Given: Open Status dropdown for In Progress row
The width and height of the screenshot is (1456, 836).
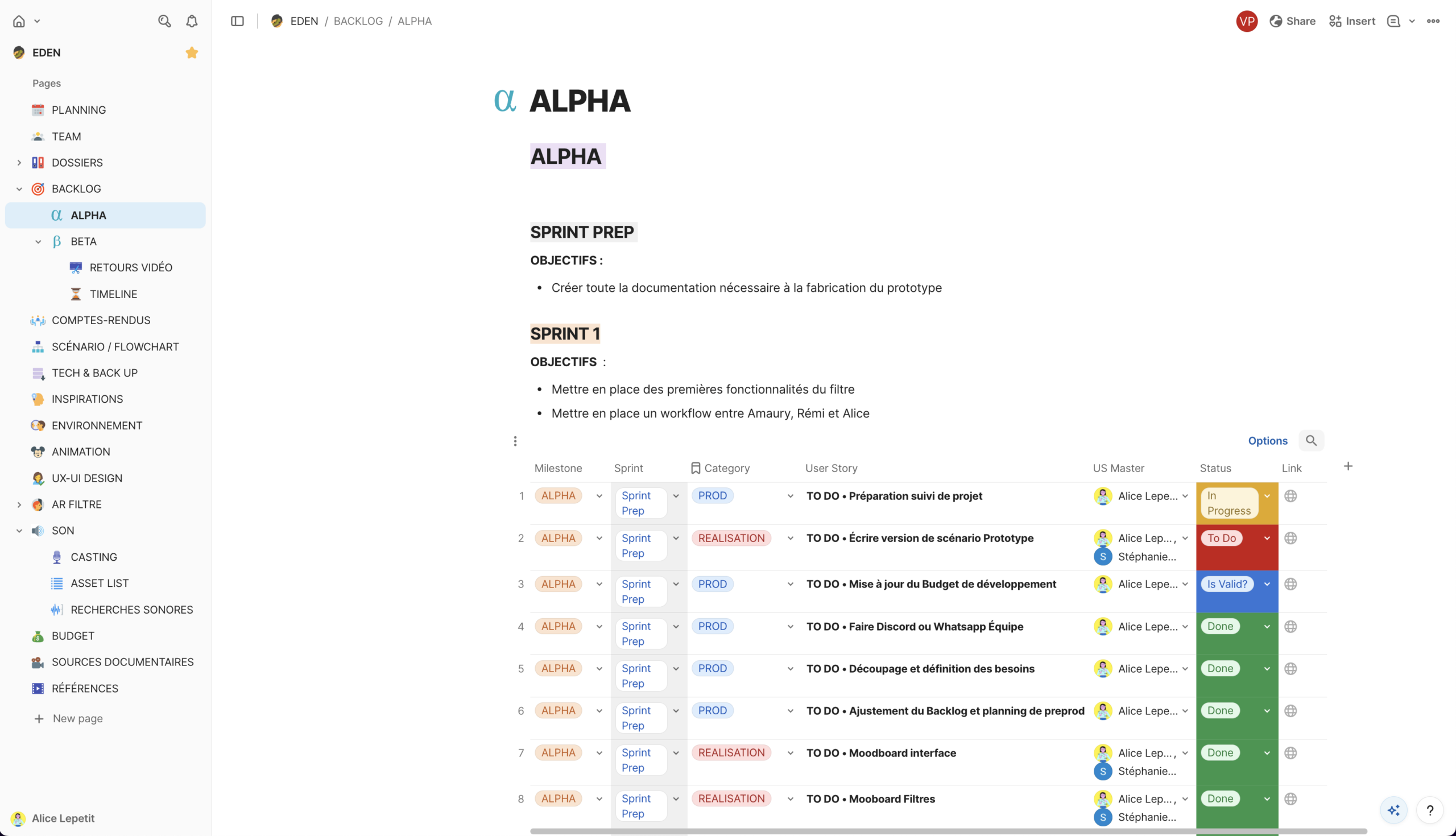Looking at the screenshot, I should pyautogui.click(x=1267, y=496).
